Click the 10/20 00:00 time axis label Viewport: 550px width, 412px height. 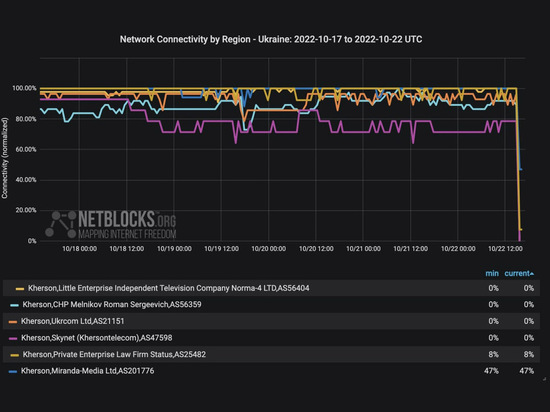pyautogui.click(x=269, y=249)
